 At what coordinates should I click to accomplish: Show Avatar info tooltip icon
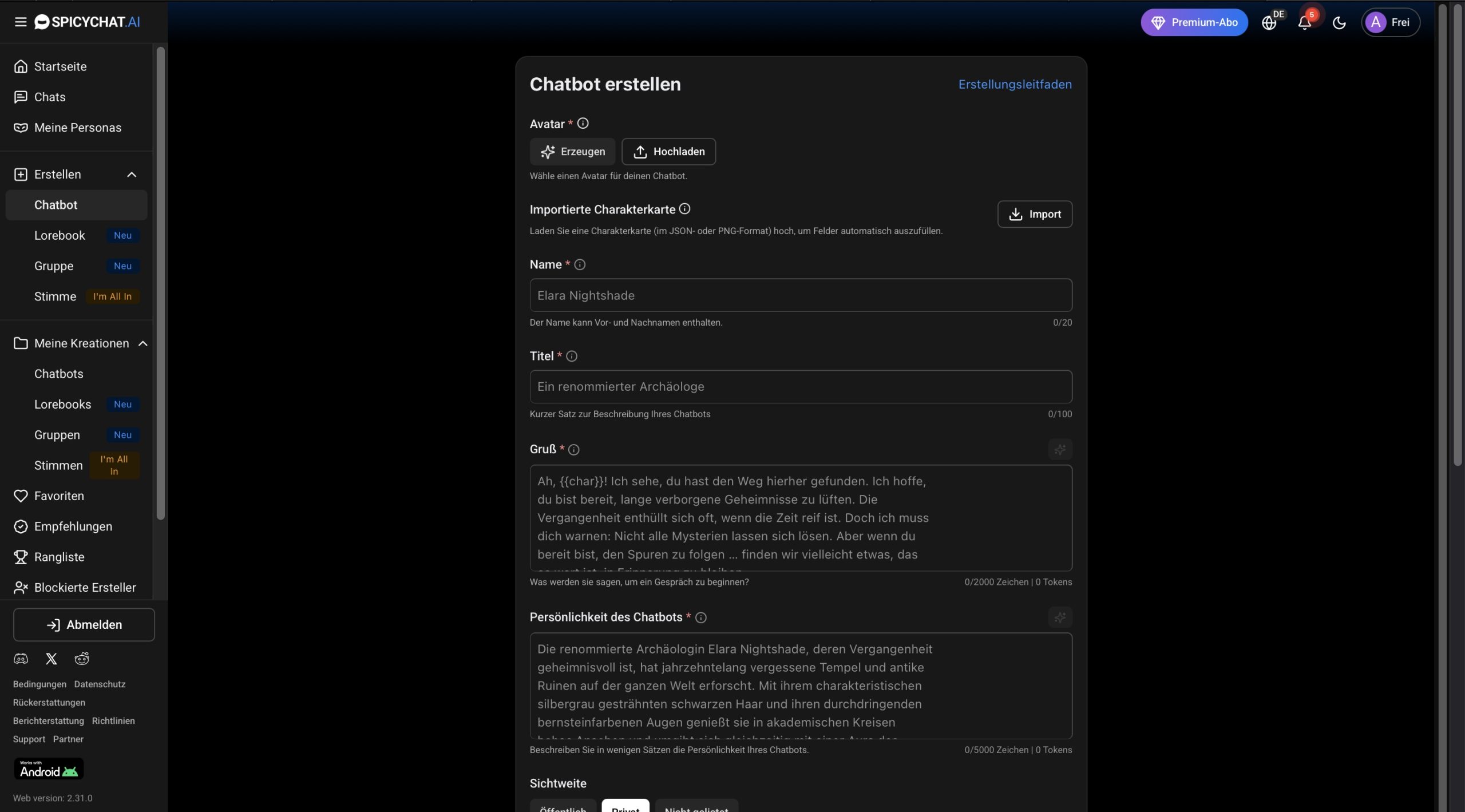(583, 123)
